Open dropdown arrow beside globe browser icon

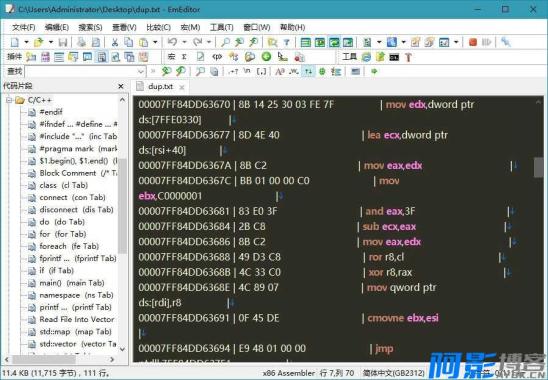coord(404,42)
